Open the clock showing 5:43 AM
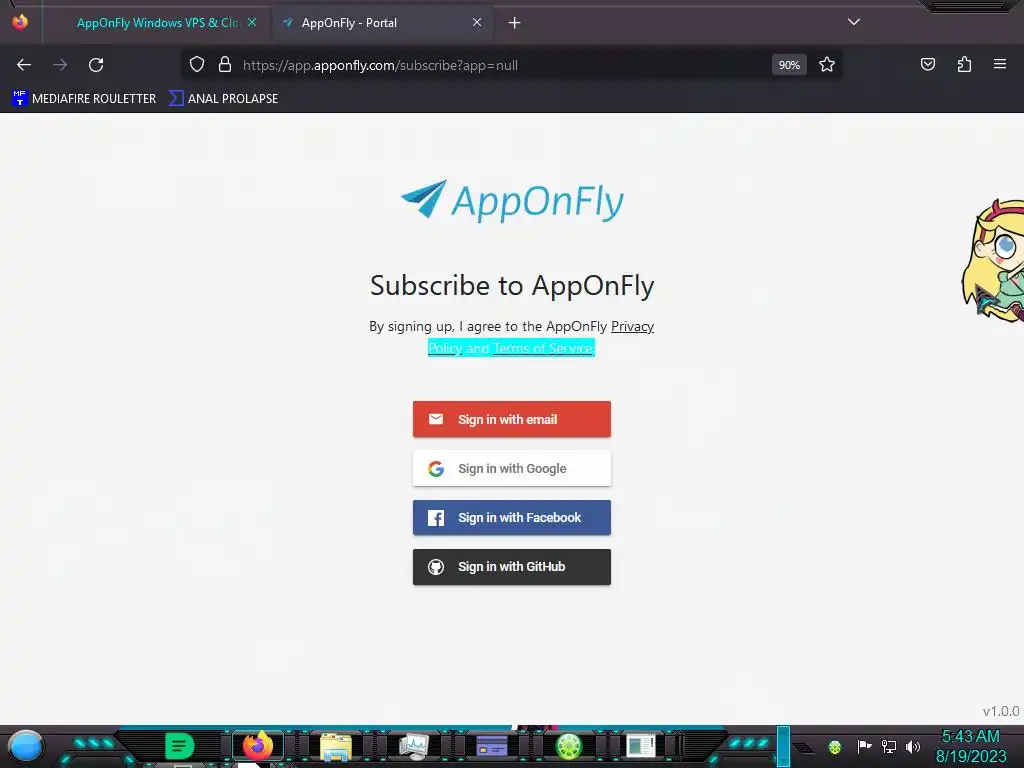Viewport: 1024px width, 768px height. point(971,746)
